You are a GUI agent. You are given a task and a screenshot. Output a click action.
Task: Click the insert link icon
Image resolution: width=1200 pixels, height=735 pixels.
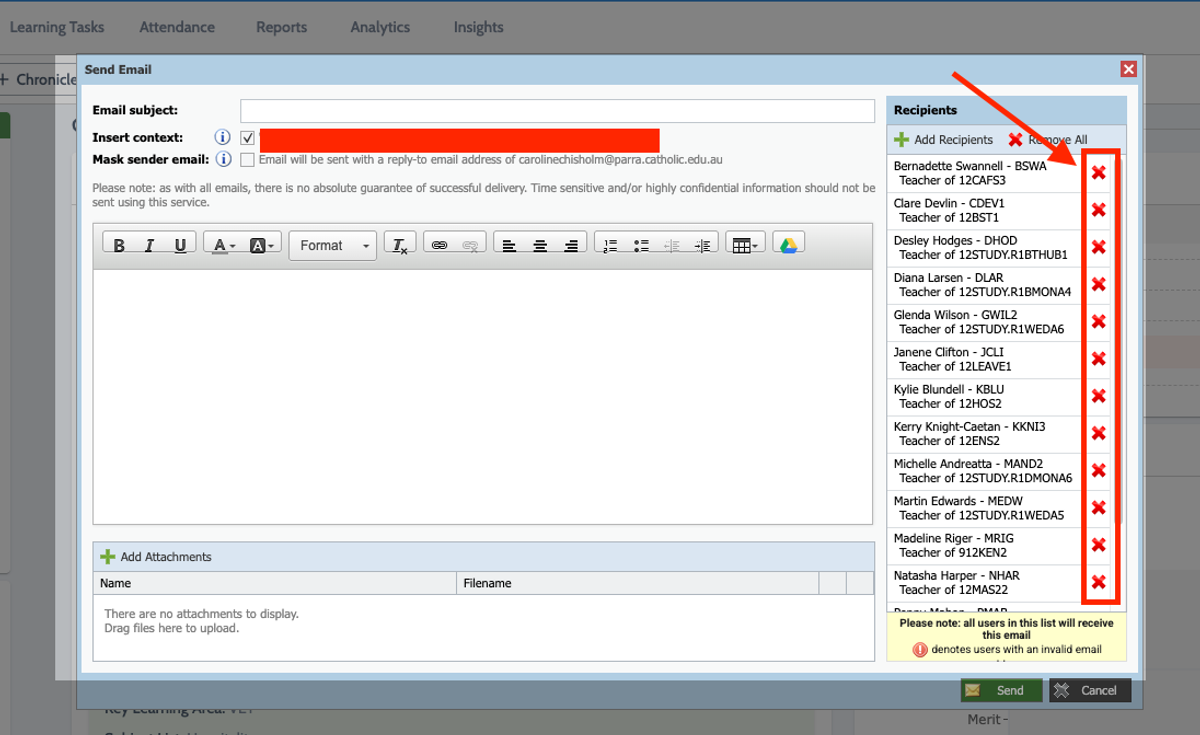pyautogui.click(x=439, y=245)
